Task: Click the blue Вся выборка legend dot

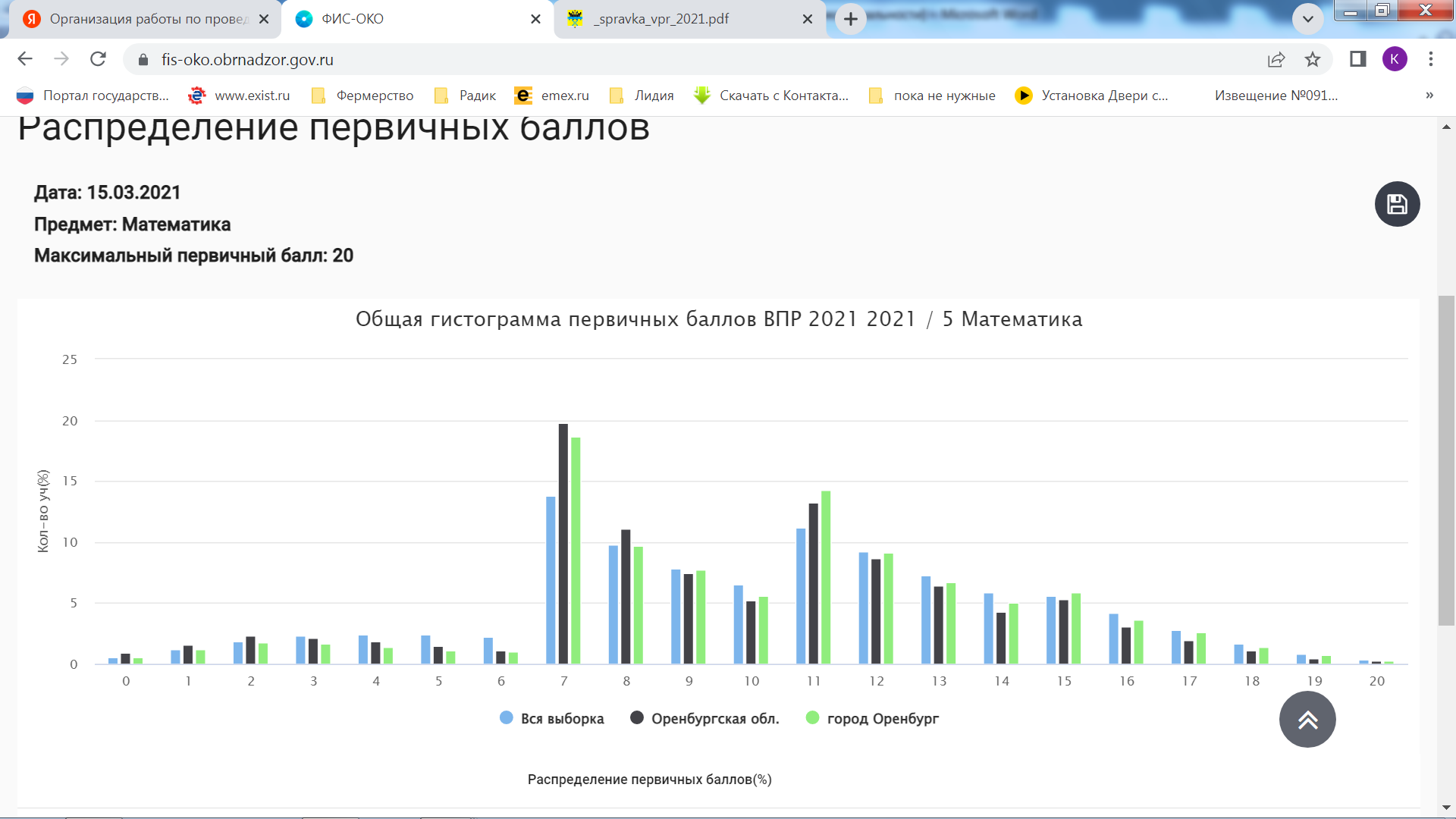Action: (x=507, y=717)
